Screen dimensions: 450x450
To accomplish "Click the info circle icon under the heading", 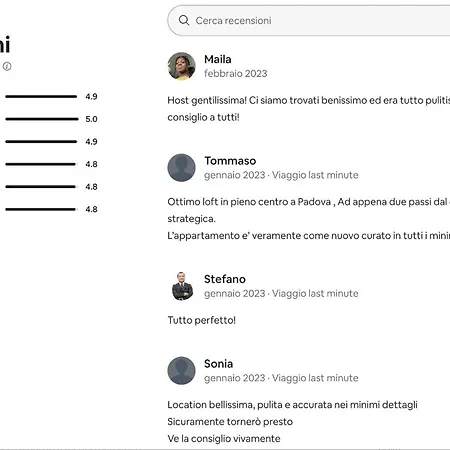I will (x=7, y=66).
